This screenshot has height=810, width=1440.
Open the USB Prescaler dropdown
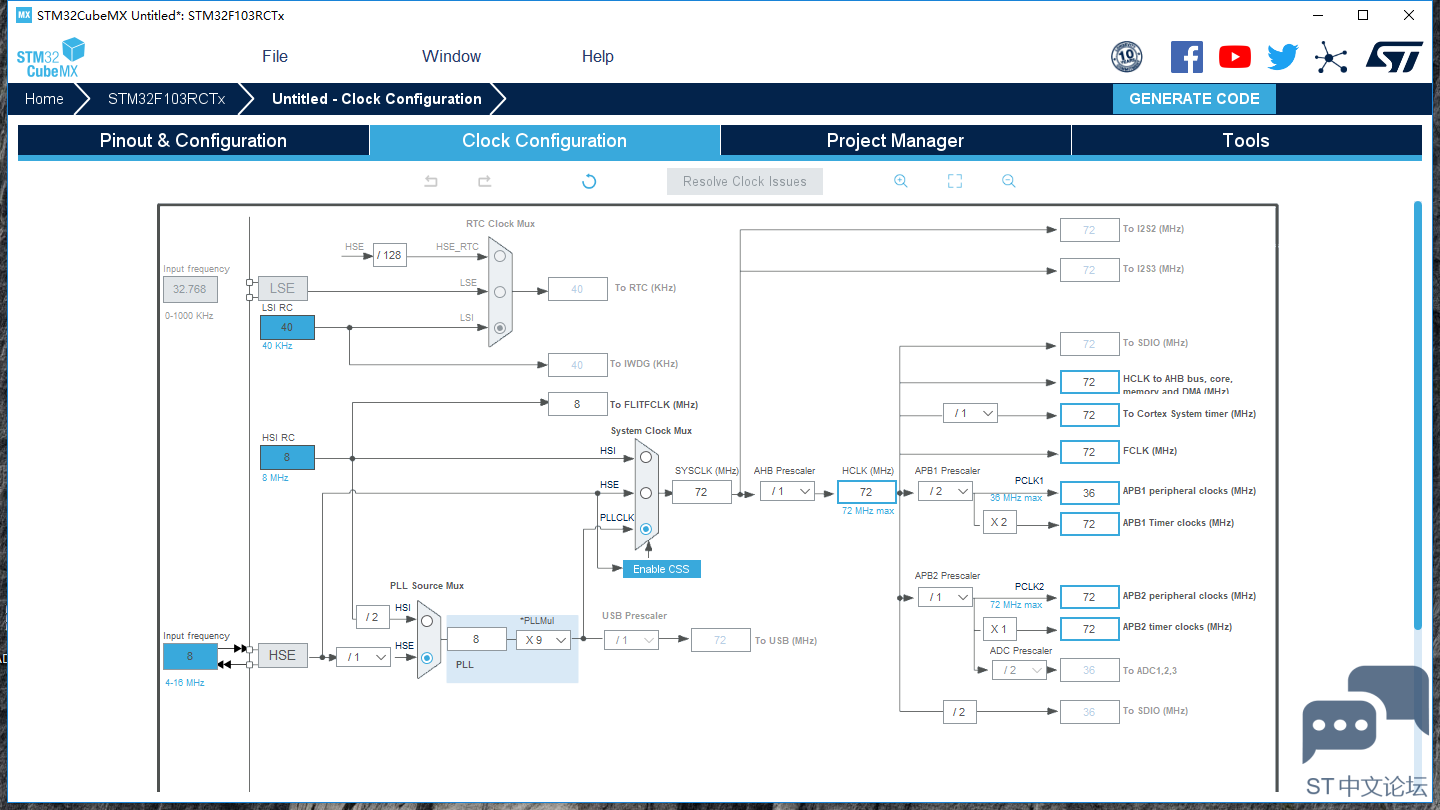pyautogui.click(x=631, y=640)
